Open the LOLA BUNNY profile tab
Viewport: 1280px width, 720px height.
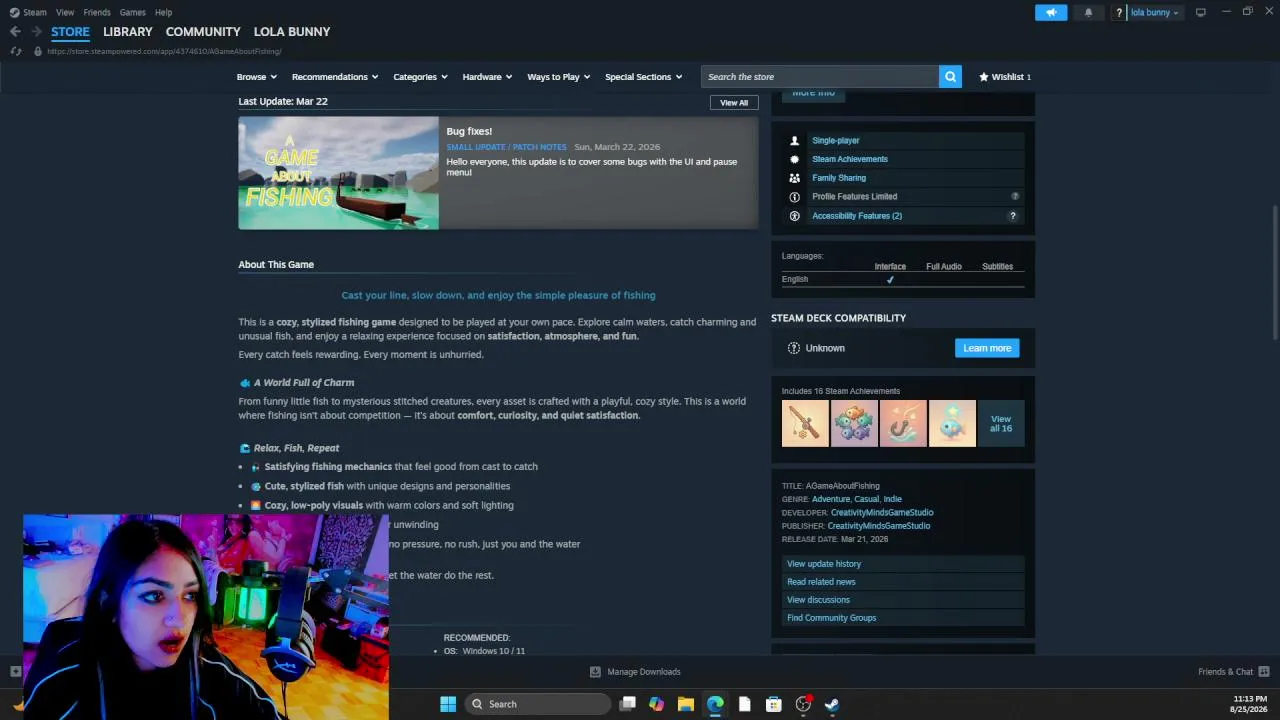(x=292, y=32)
